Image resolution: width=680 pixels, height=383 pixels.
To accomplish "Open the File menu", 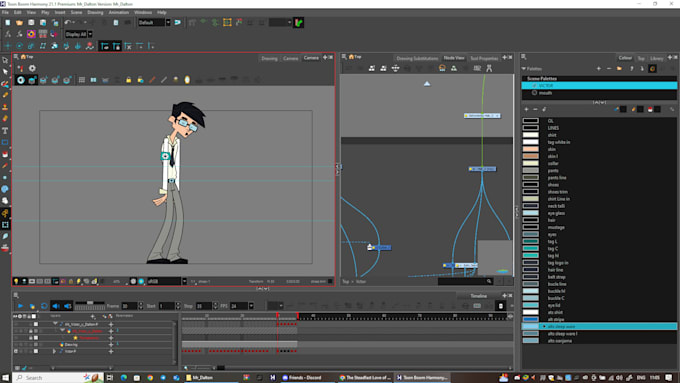I will [x=5, y=12].
